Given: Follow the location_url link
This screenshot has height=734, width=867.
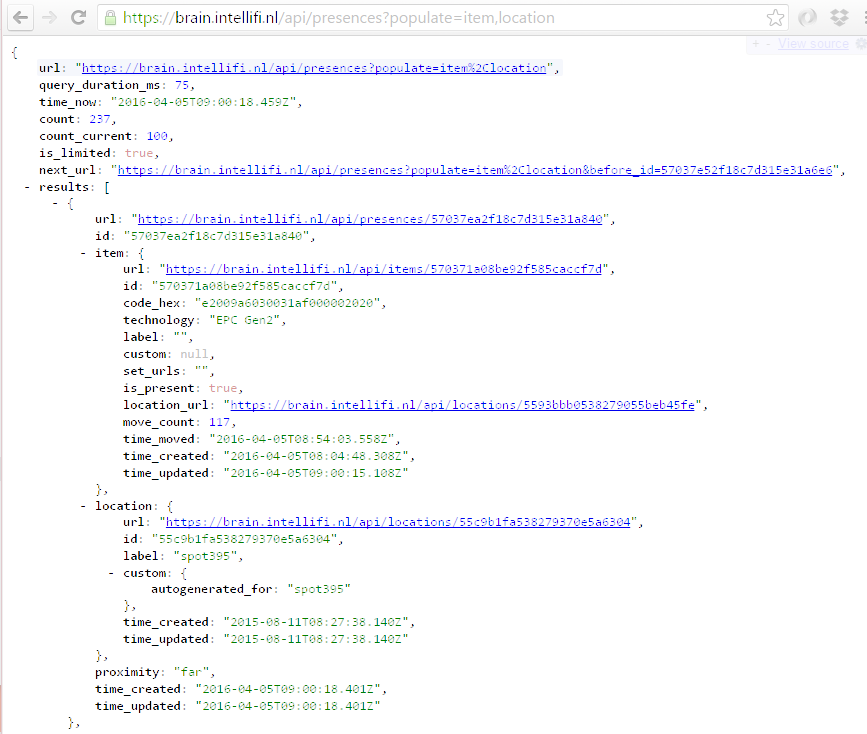Looking at the screenshot, I should click(x=462, y=405).
